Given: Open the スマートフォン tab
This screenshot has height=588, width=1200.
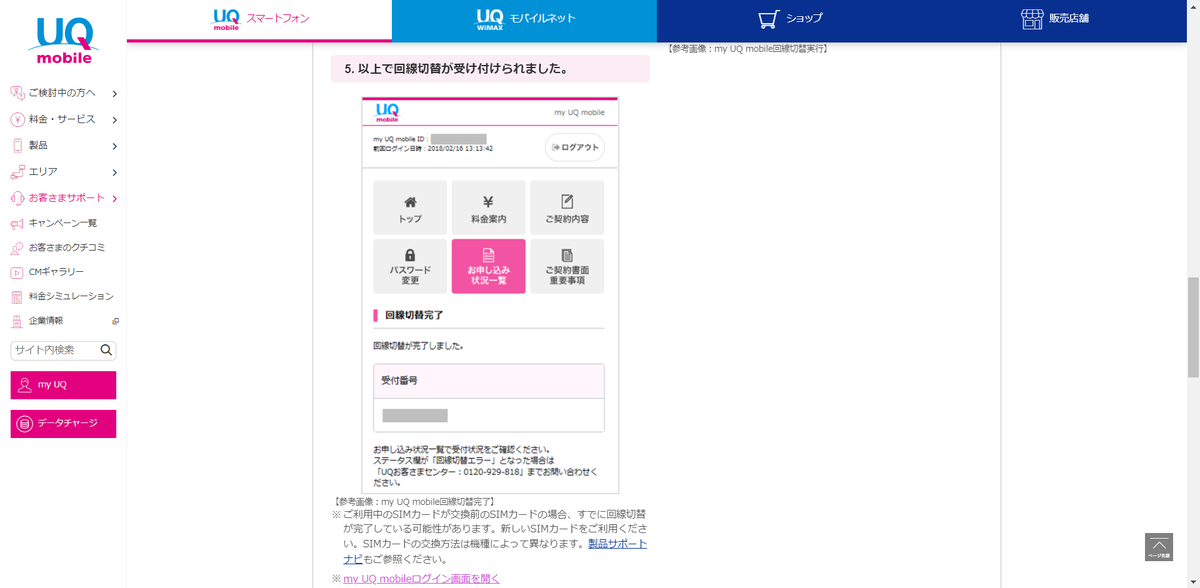Looking at the screenshot, I should coord(259,20).
